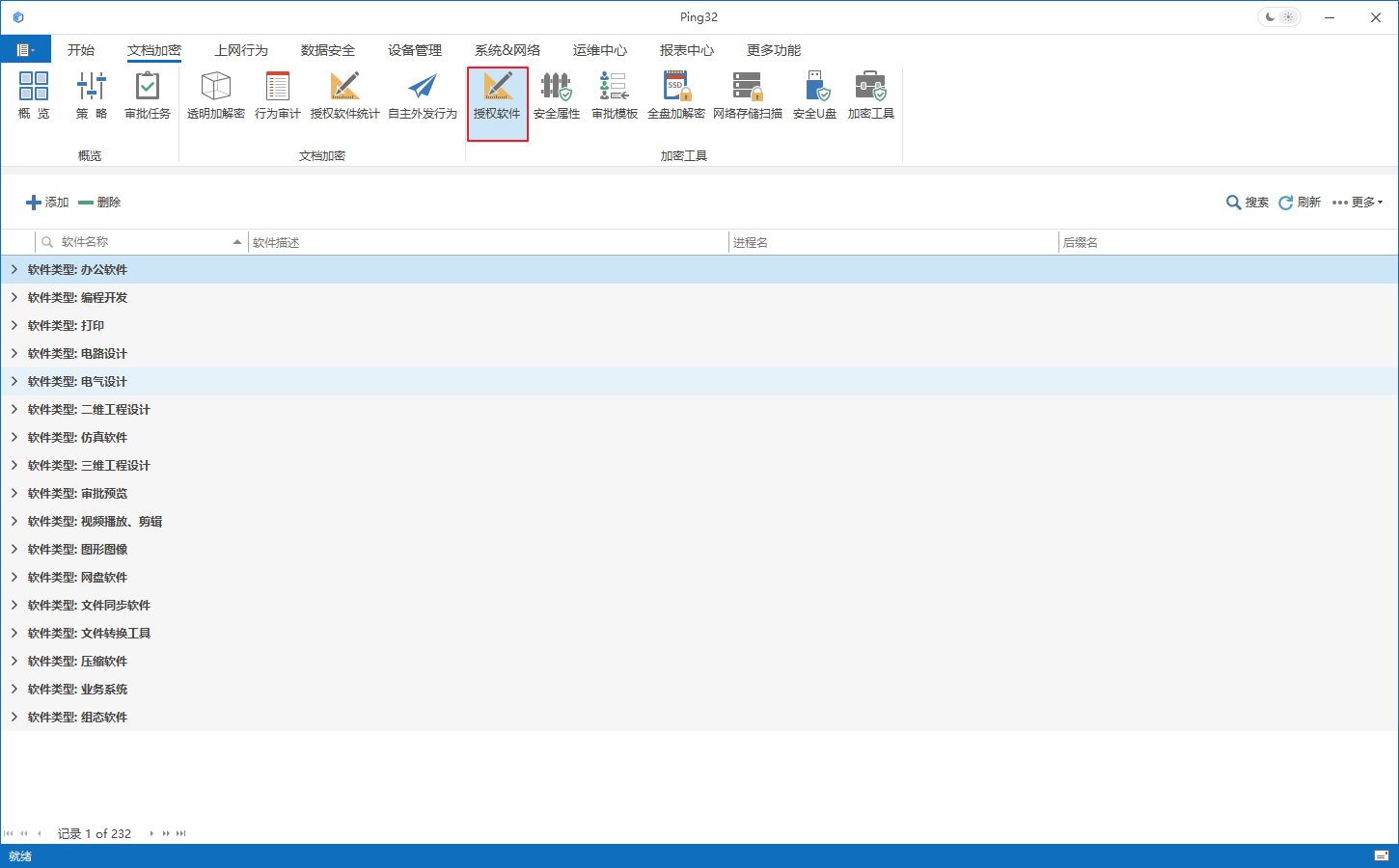Go to last record in pager
Image resolution: width=1399 pixels, height=868 pixels.
(181, 833)
